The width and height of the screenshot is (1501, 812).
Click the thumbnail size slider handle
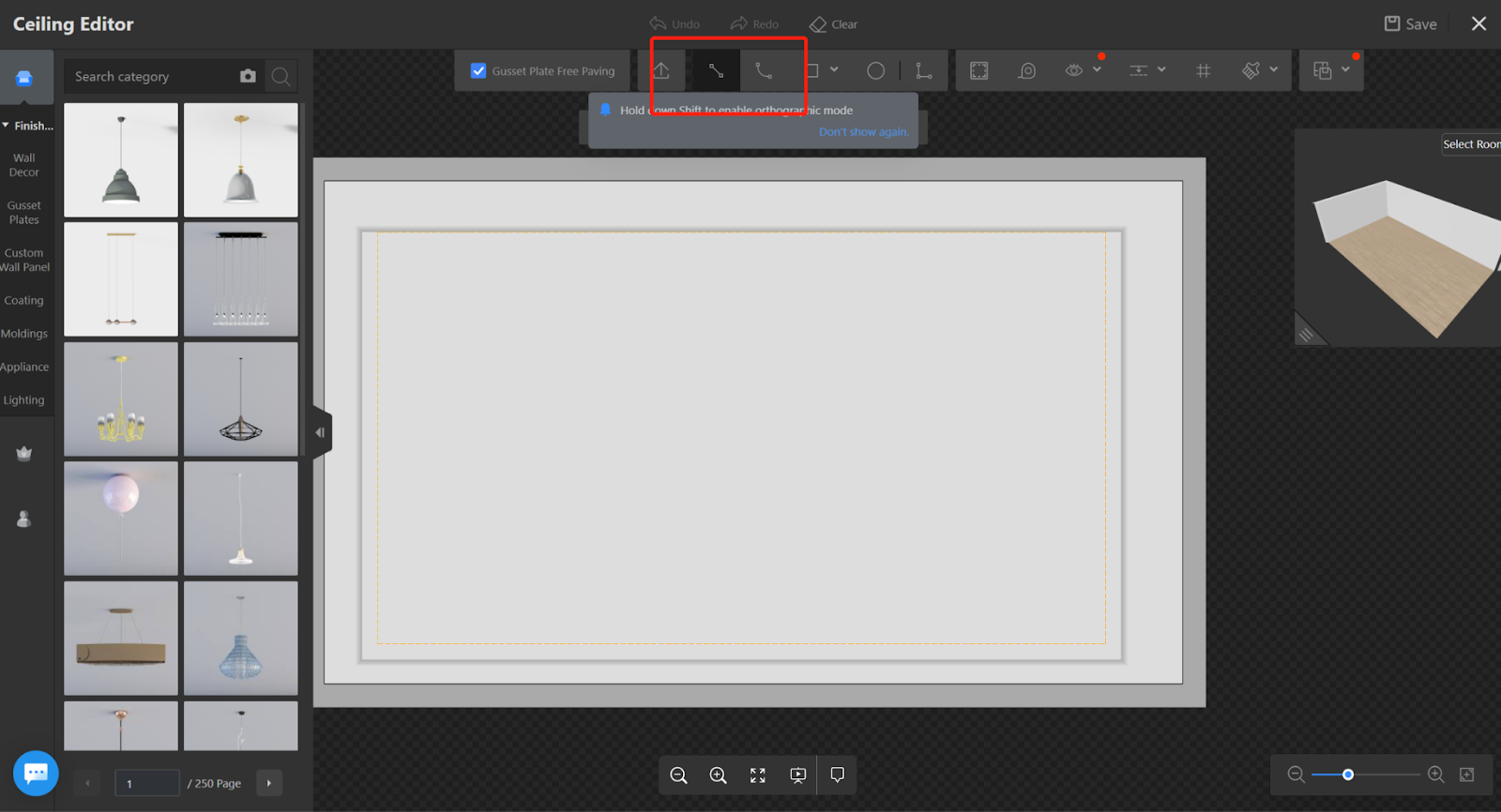click(x=1348, y=774)
